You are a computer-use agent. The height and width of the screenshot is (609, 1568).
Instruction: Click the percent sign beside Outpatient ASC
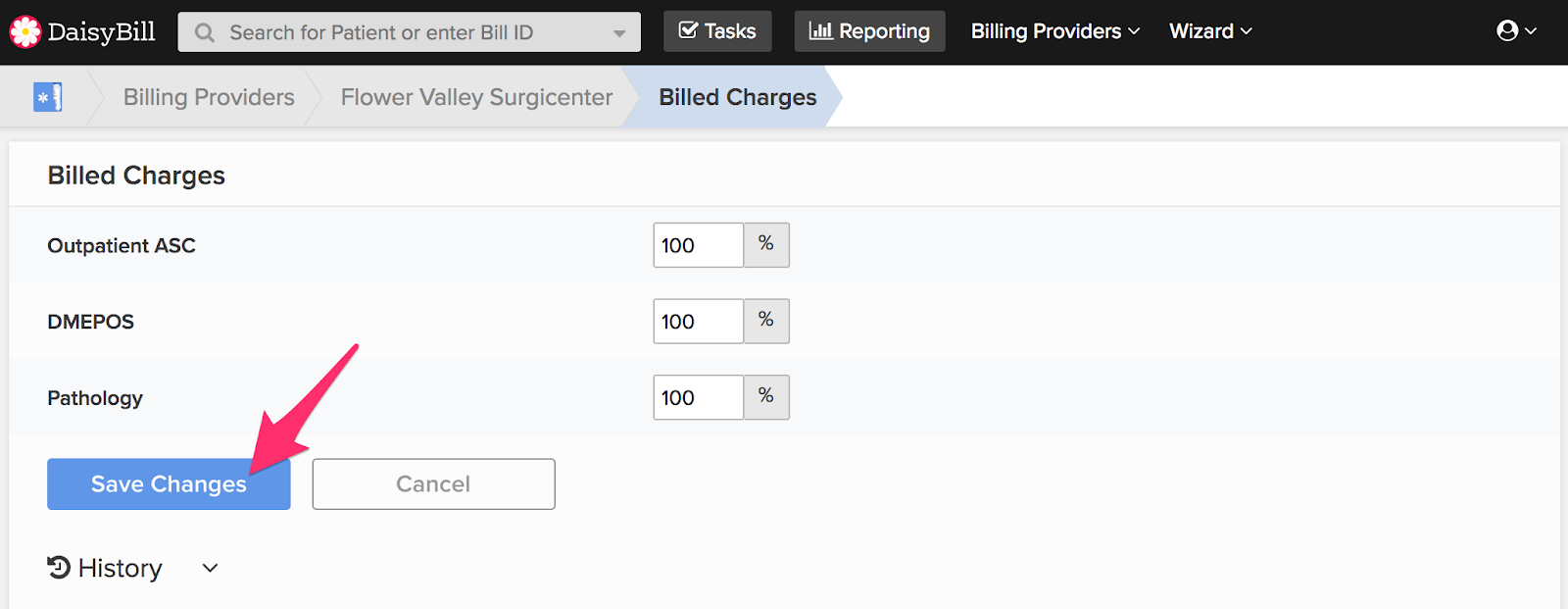[766, 245]
